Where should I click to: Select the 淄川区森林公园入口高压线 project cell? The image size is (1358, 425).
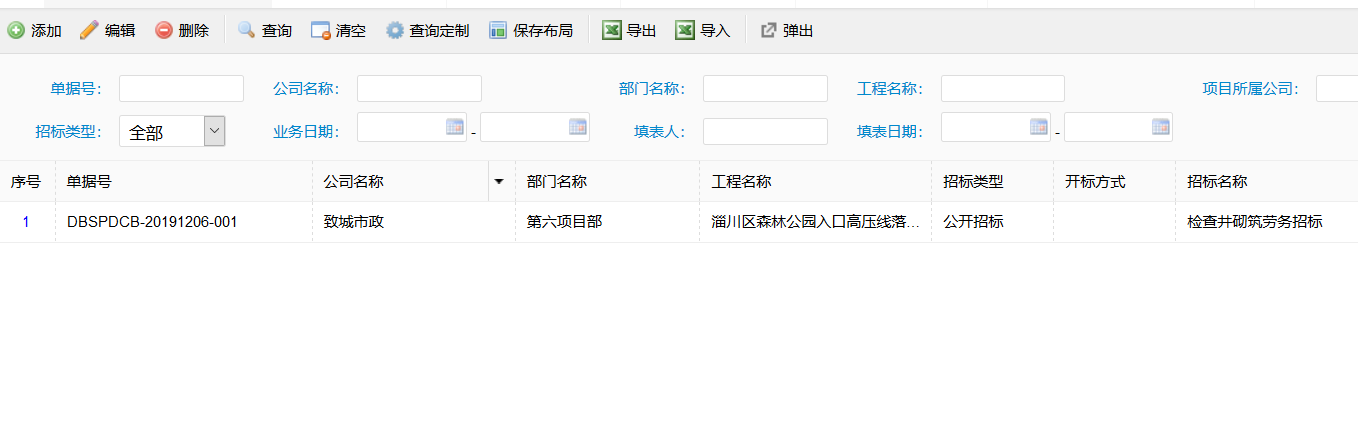(815, 222)
